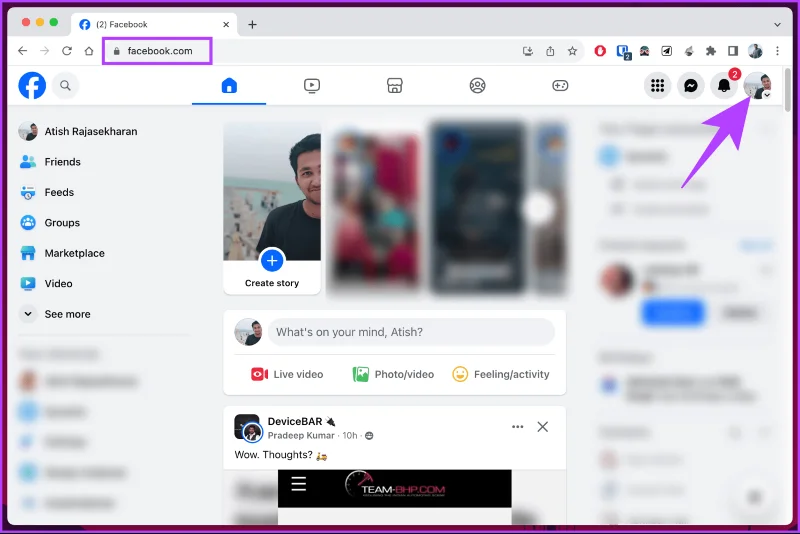Screen dimensions: 800x534
Task: Click the blue password manager extension icon
Action: click(x=622, y=51)
